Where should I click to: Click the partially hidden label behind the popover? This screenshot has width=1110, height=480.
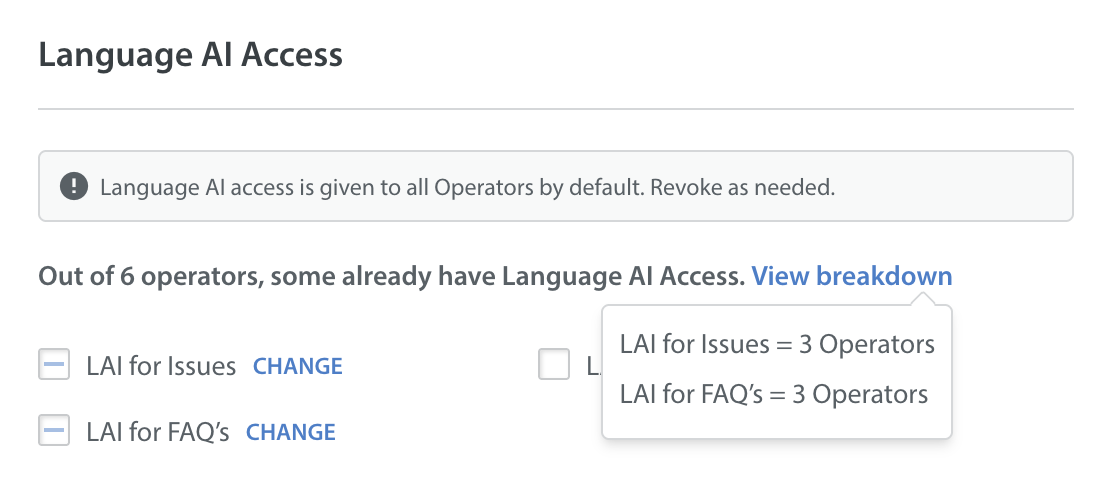pos(593,366)
